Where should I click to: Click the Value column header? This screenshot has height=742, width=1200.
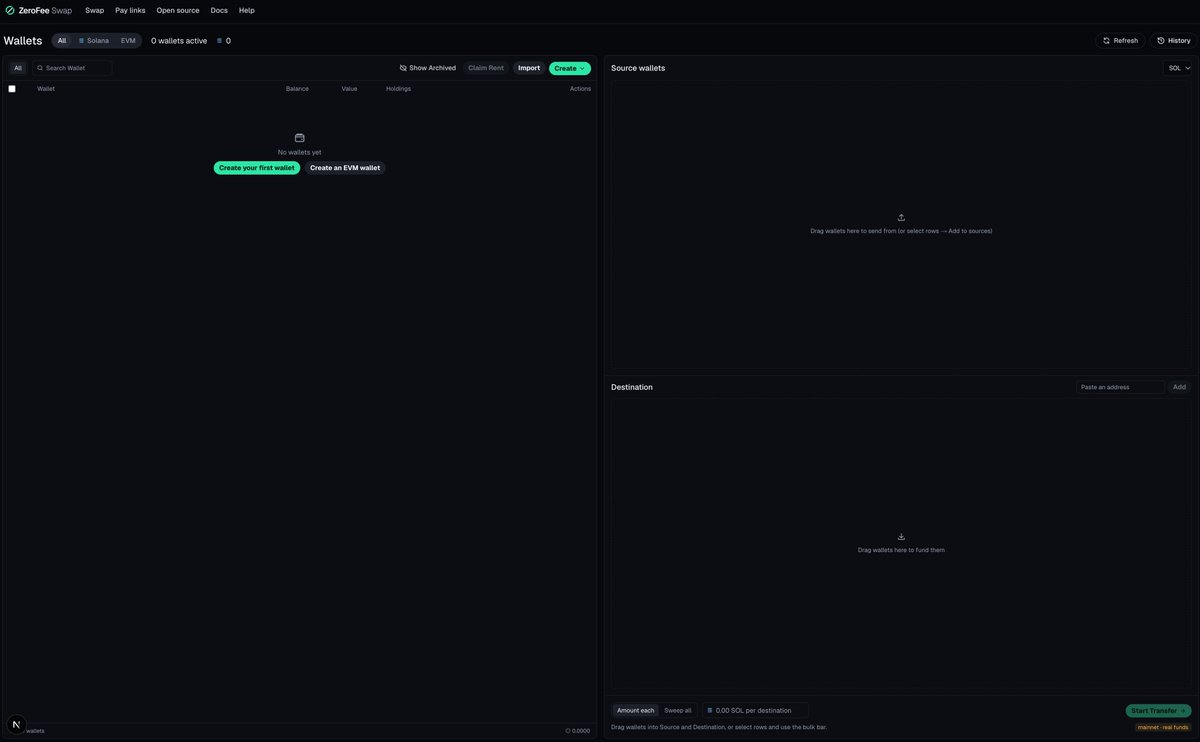tap(349, 89)
